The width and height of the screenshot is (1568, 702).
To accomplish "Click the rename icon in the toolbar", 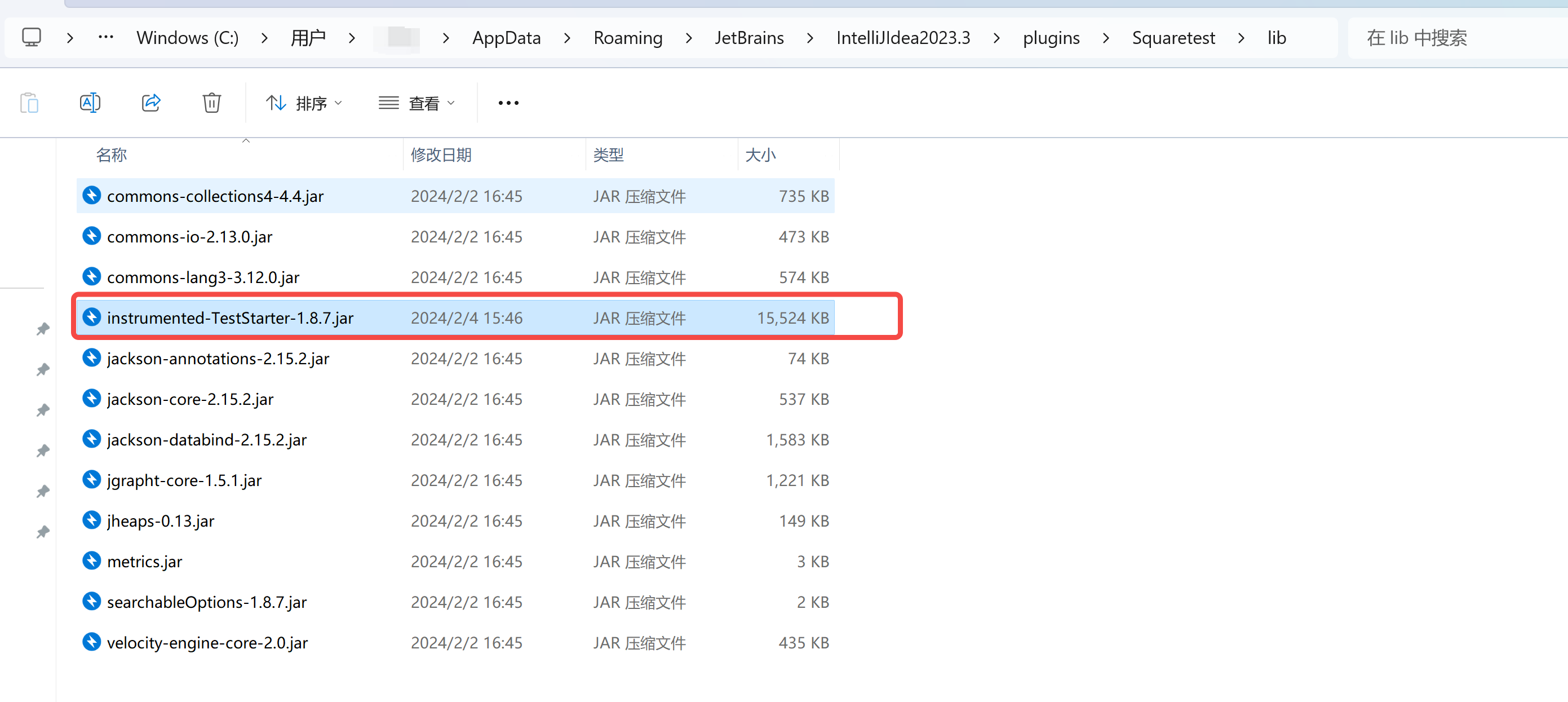I will (90, 103).
